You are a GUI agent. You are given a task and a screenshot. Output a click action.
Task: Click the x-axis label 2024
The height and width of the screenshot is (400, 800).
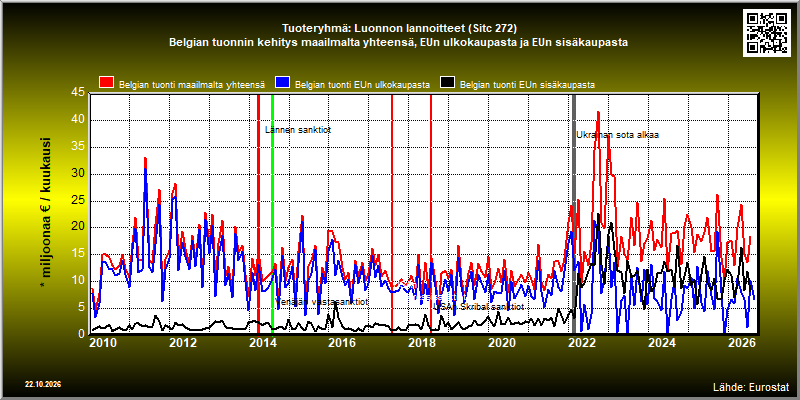coord(660,342)
